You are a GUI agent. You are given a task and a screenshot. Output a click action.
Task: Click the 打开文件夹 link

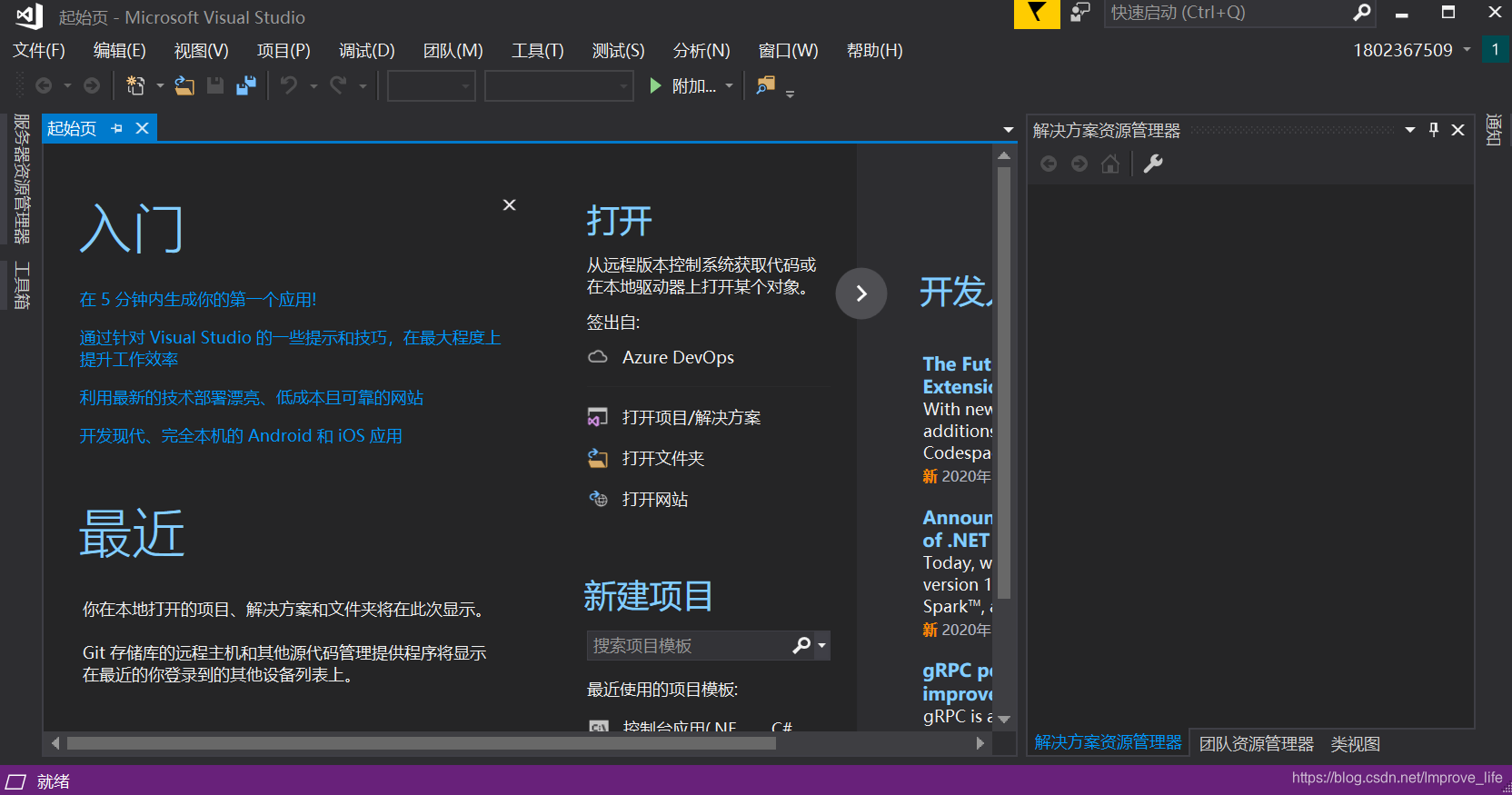[x=663, y=459]
